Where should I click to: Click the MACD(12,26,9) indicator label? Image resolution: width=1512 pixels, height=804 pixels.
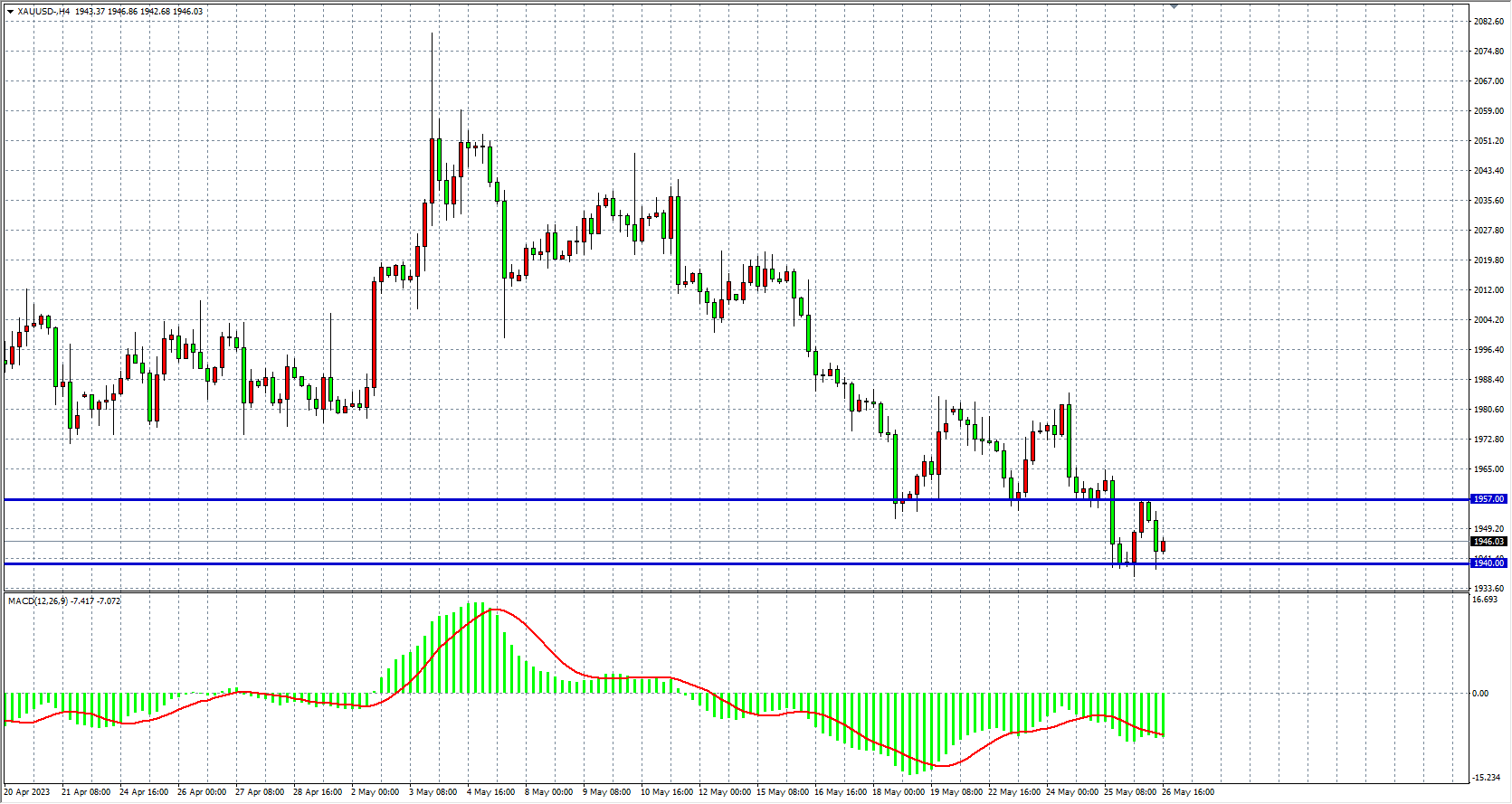pyautogui.click(x=63, y=601)
